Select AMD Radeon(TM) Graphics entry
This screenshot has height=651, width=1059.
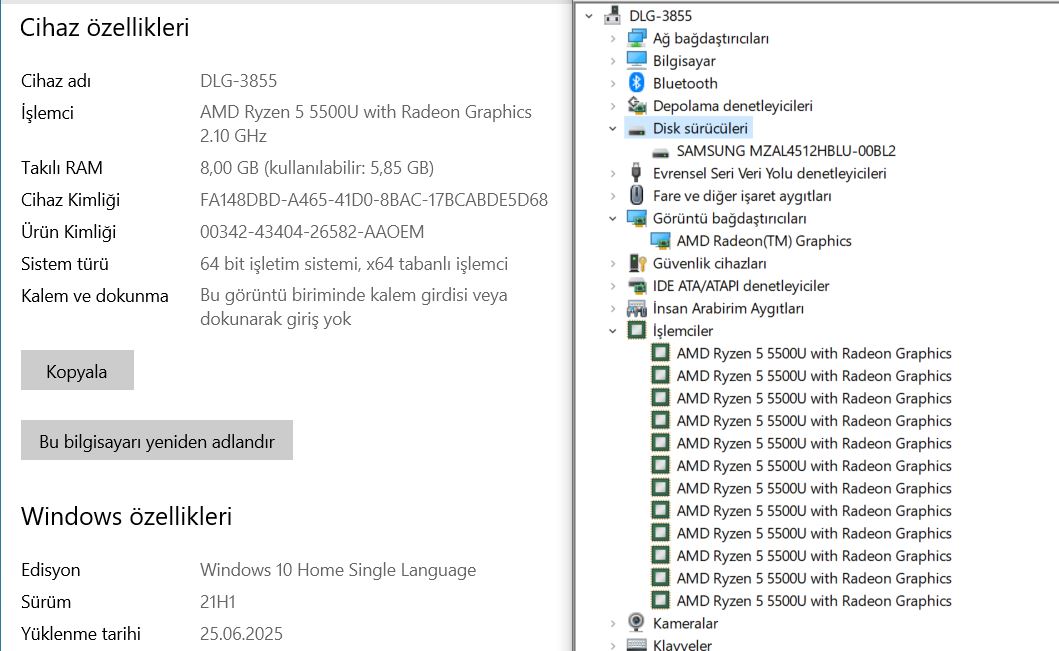764,240
